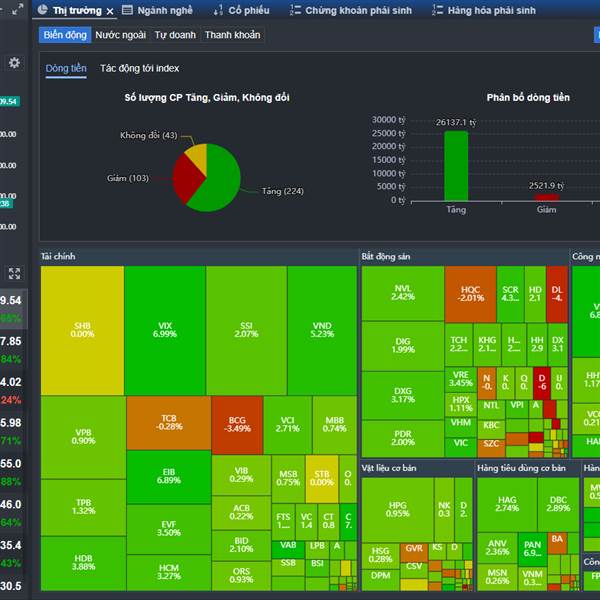
Task: Click the four-arrow expand icon in left sidebar
Action: (15, 273)
